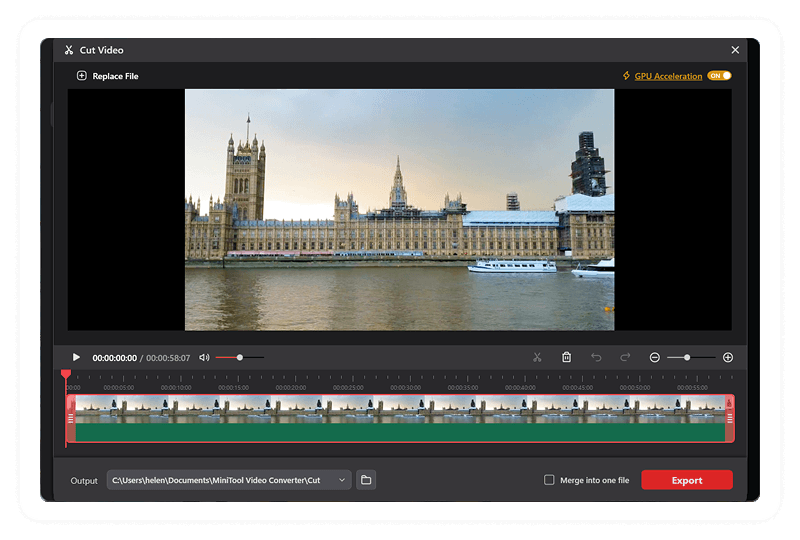Redo the last action
This screenshot has width=800, height=540.
tap(625, 357)
